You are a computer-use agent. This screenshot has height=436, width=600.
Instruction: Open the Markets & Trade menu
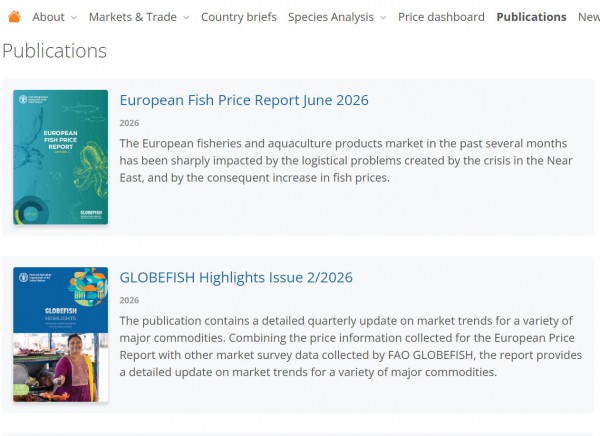(133, 17)
